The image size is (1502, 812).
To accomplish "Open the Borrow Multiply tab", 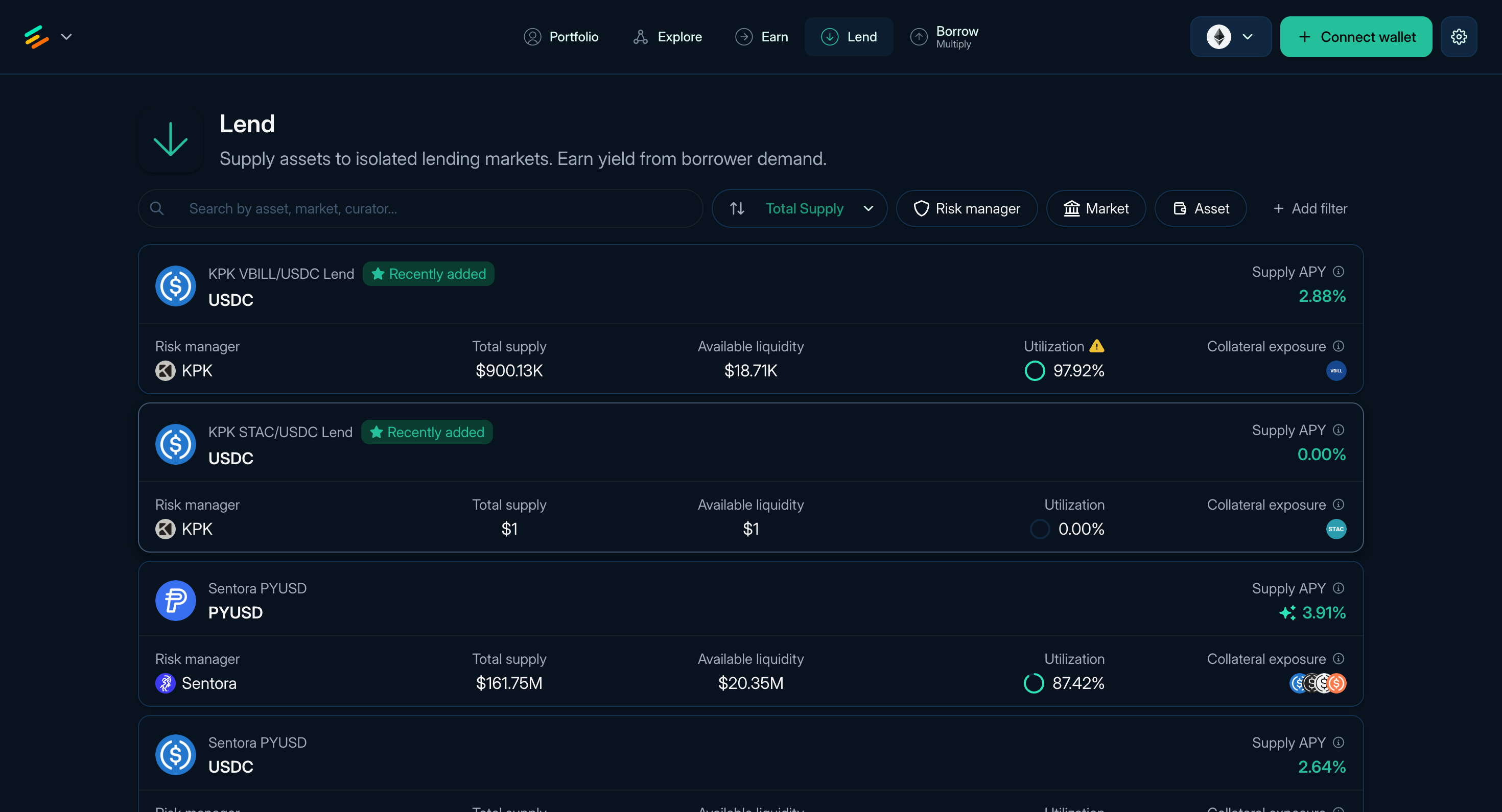I will click(945, 37).
